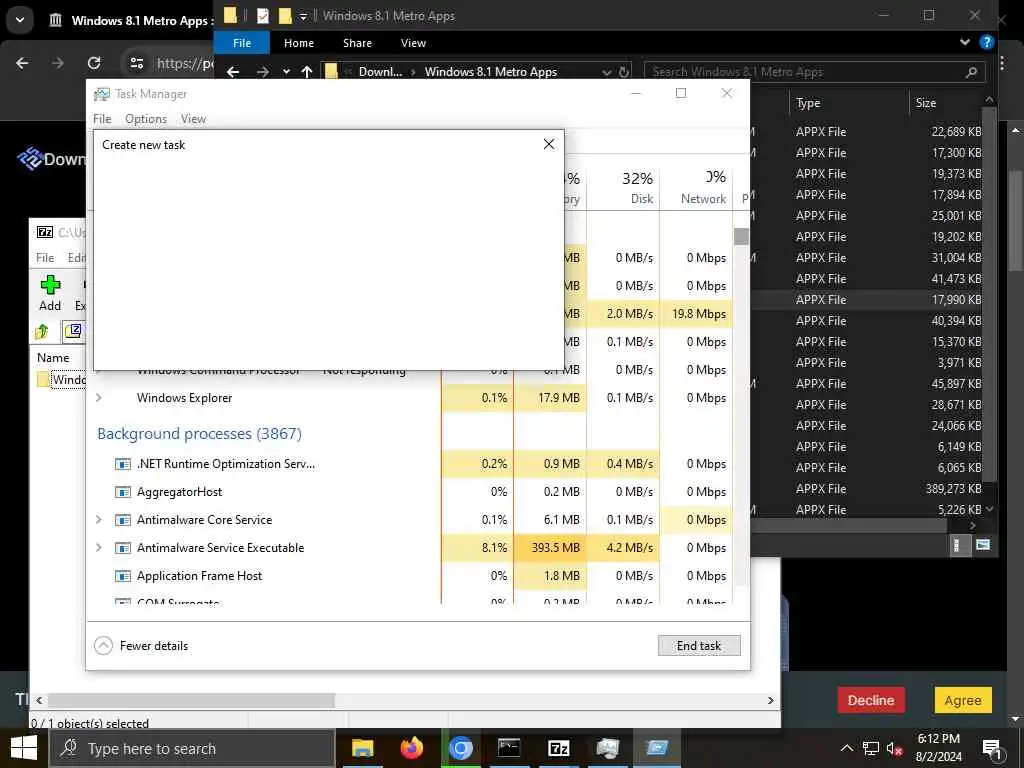
Task: Click the yellow Agree button
Action: point(963,700)
